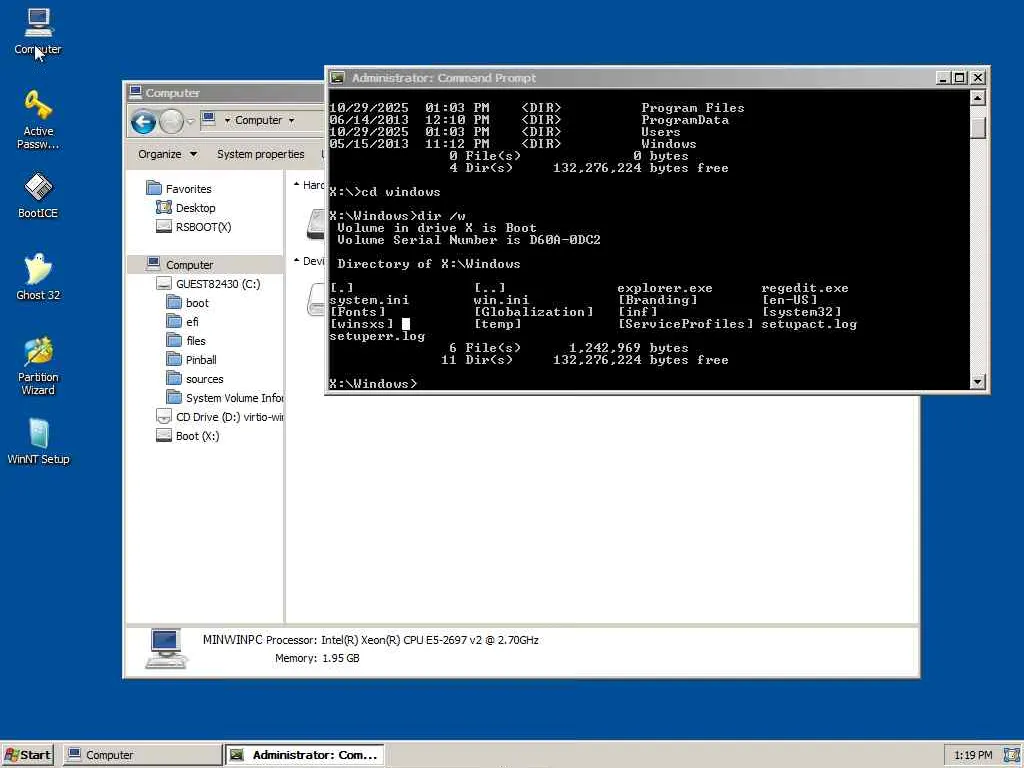The image size is (1024, 768).
Task: Open the efi folder in tree
Action: point(183,322)
